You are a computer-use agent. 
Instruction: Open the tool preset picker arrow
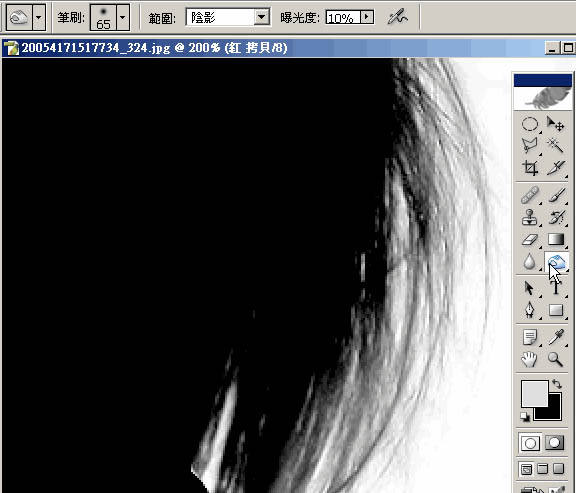(39, 17)
